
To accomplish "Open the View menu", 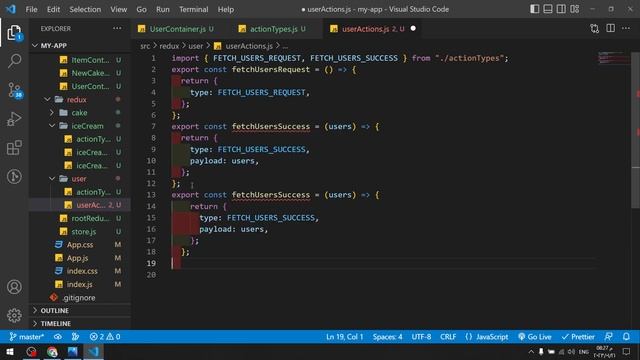I will (x=118, y=9).
